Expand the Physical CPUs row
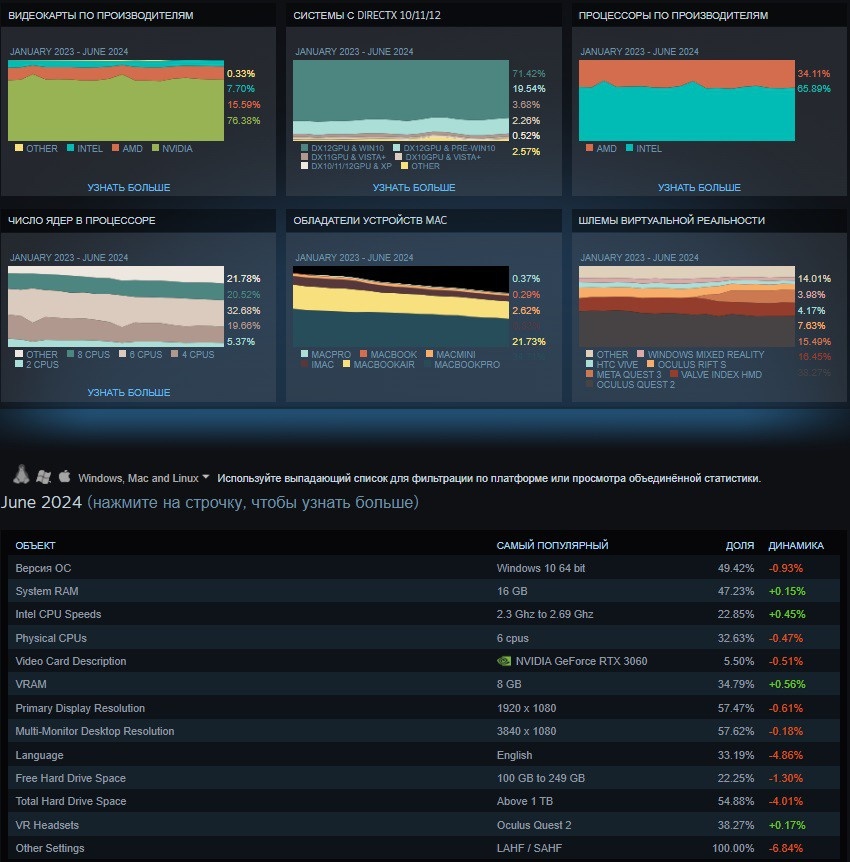Image resolution: width=850 pixels, height=862 pixels. tap(424, 638)
